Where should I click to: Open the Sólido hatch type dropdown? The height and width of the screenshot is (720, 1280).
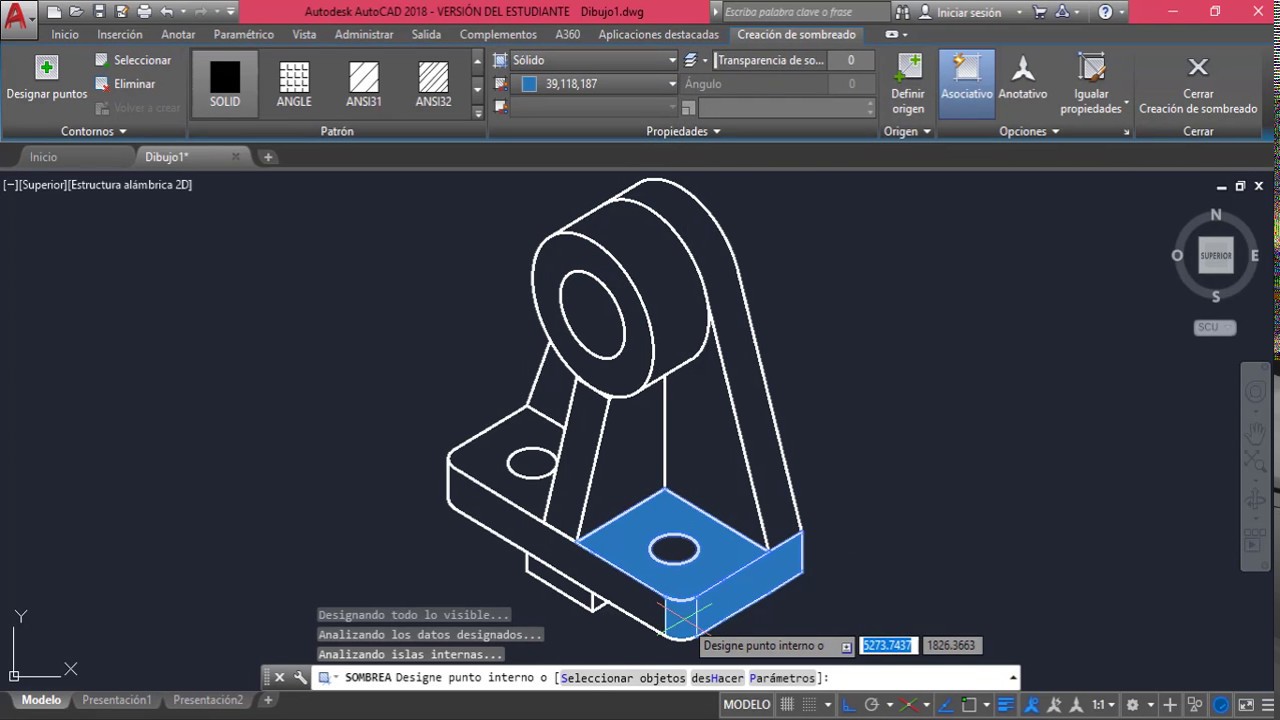(594, 60)
